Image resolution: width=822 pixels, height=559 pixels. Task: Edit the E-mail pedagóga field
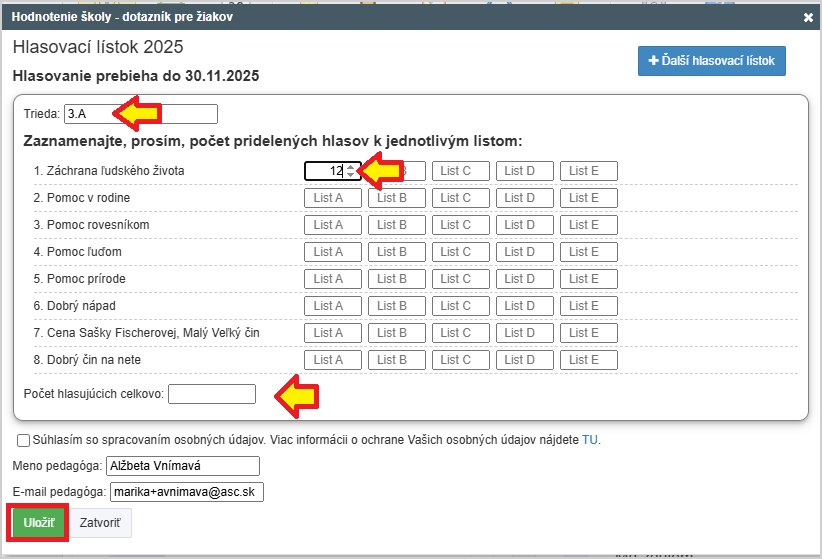point(185,492)
